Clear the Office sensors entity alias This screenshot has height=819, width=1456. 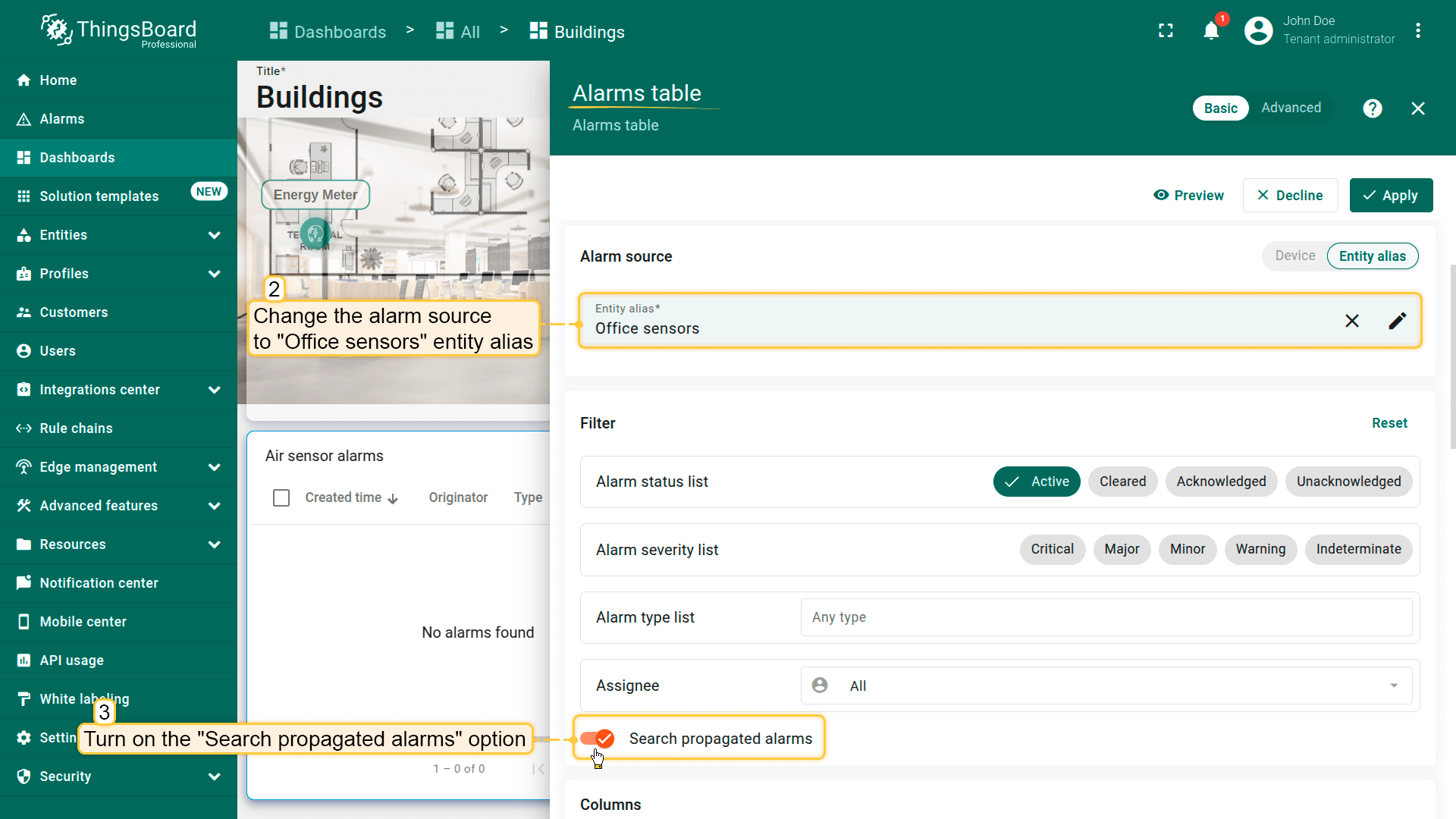[x=1351, y=321]
